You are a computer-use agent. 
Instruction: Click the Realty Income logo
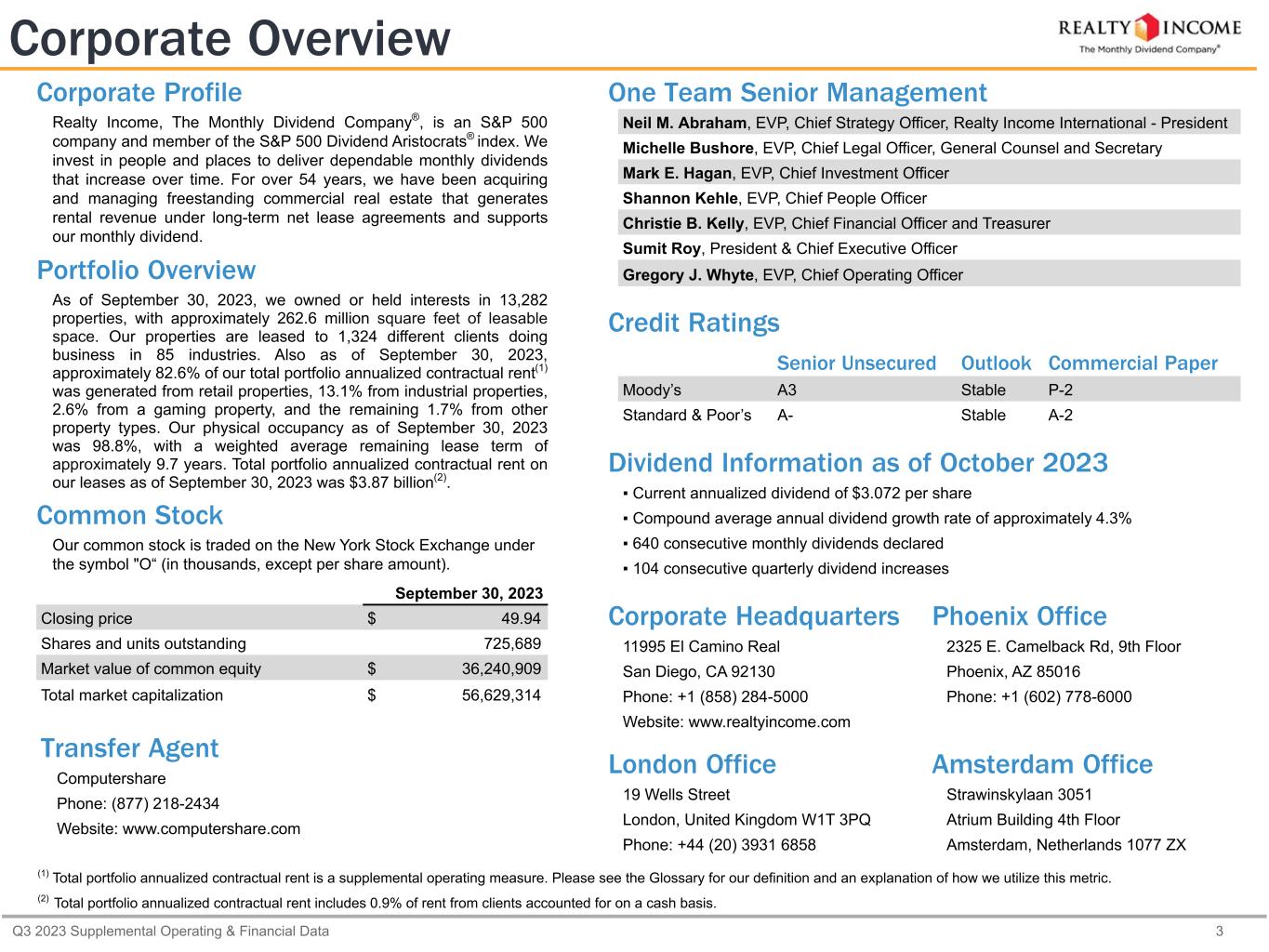coord(1149,33)
